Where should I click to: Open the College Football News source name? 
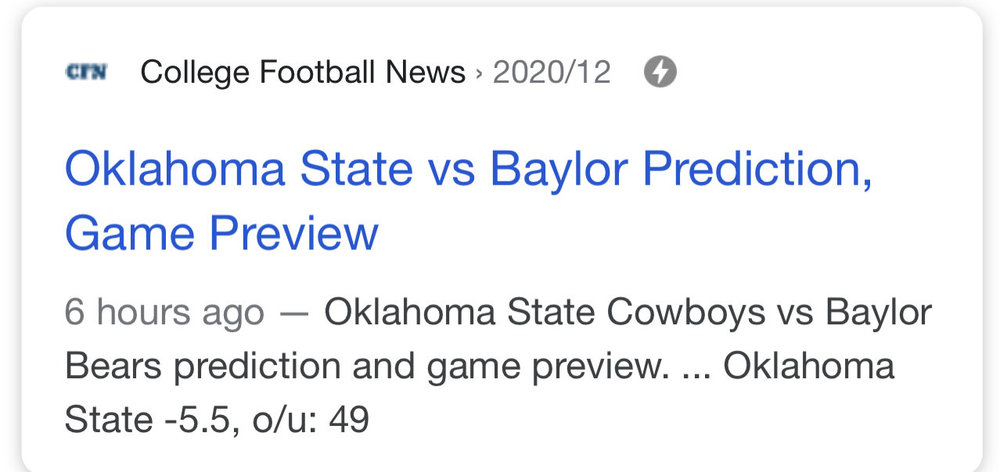pyautogui.click(x=303, y=72)
